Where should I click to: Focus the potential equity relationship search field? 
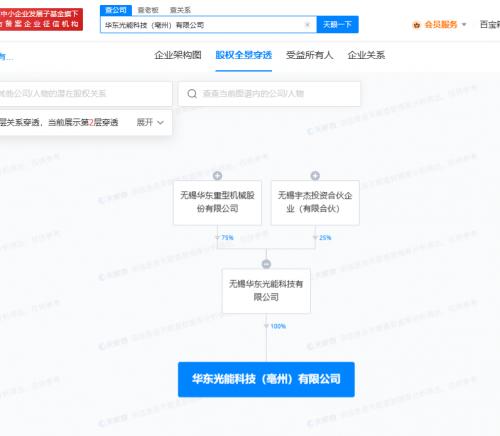[x=86, y=94]
